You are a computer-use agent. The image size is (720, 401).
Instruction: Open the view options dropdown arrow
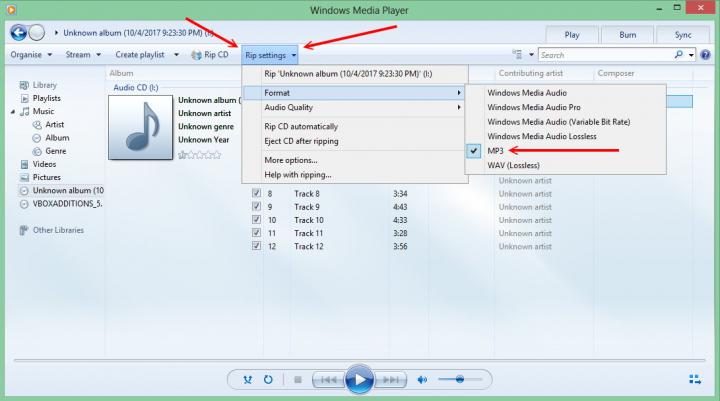(531, 55)
